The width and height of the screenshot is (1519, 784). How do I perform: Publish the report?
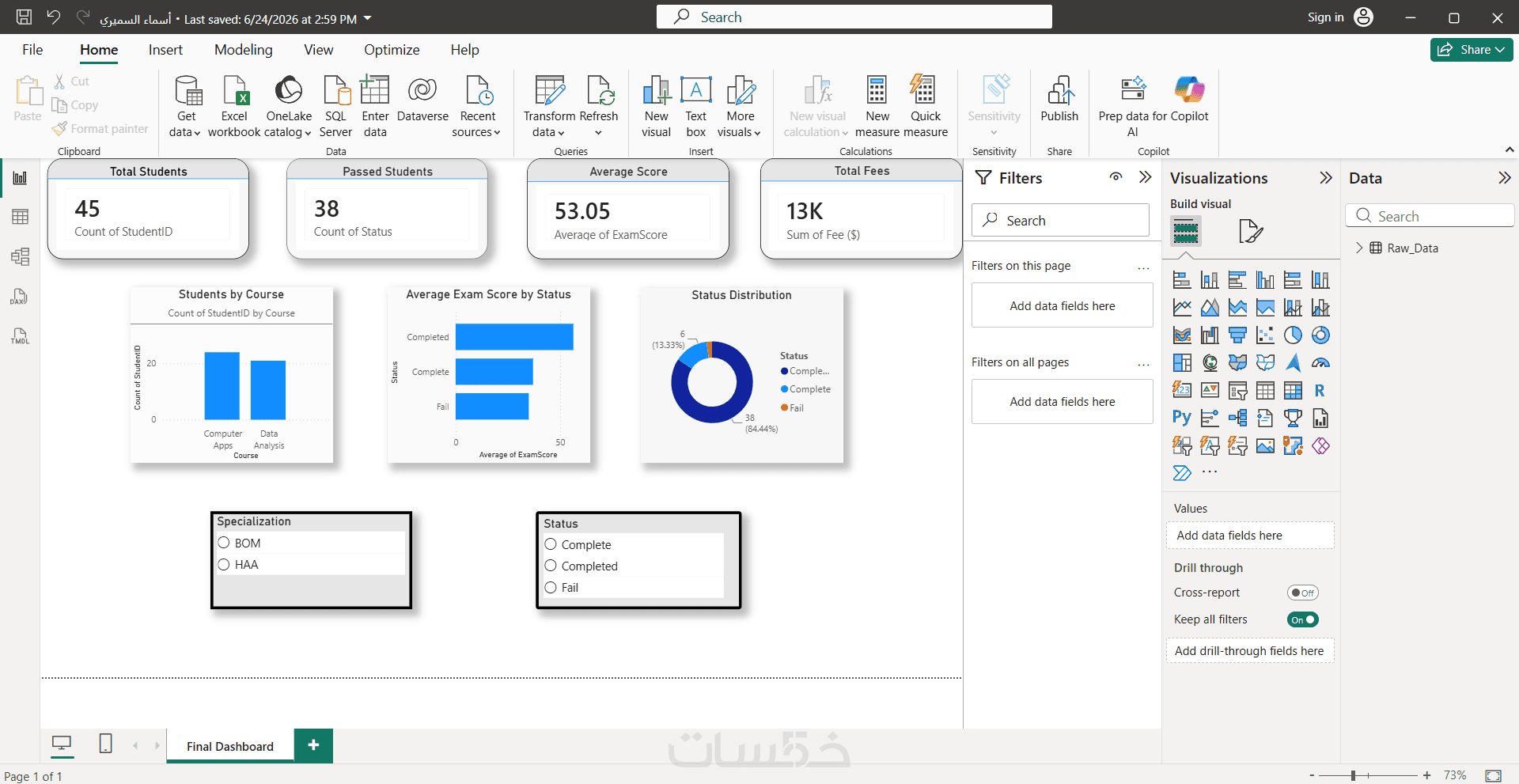pos(1059,100)
